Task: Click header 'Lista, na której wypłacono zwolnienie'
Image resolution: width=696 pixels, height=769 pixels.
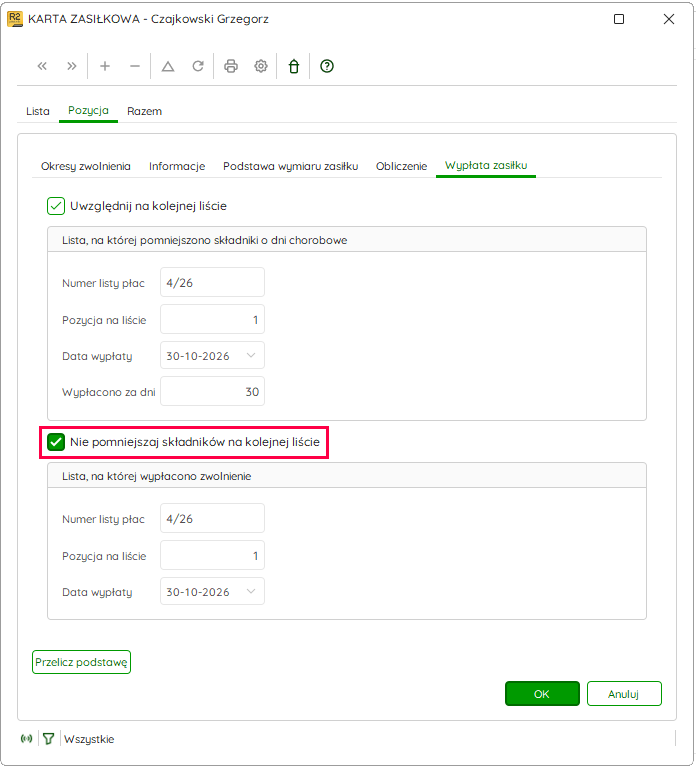Action: coord(156,476)
